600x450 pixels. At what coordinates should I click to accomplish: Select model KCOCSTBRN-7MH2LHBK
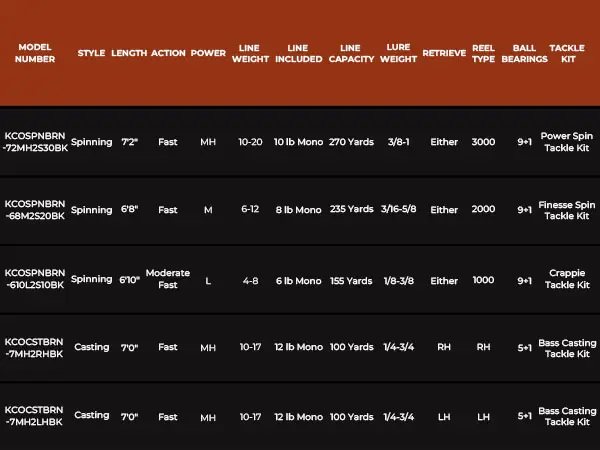(x=35, y=416)
